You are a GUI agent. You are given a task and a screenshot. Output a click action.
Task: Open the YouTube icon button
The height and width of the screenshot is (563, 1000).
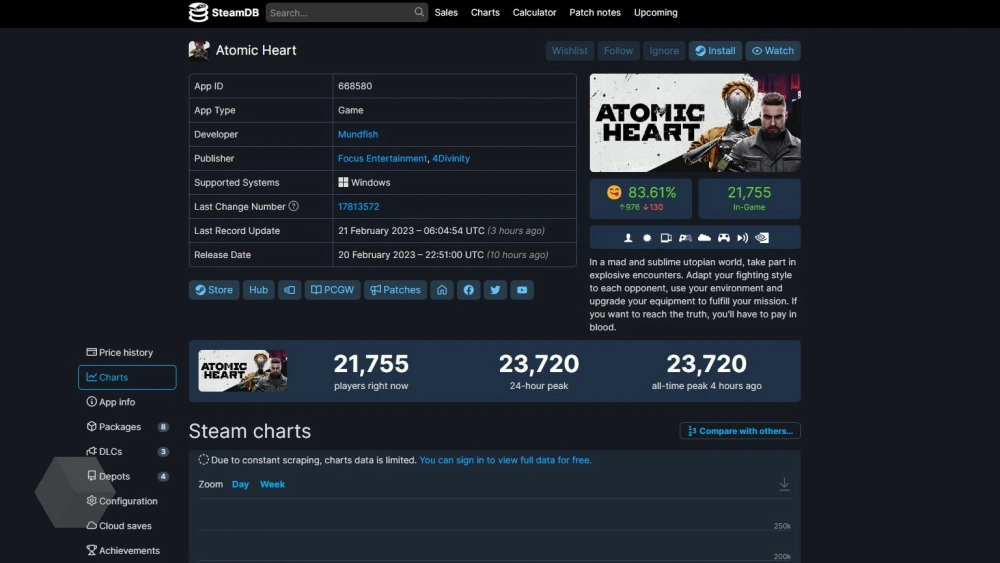pyautogui.click(x=521, y=290)
